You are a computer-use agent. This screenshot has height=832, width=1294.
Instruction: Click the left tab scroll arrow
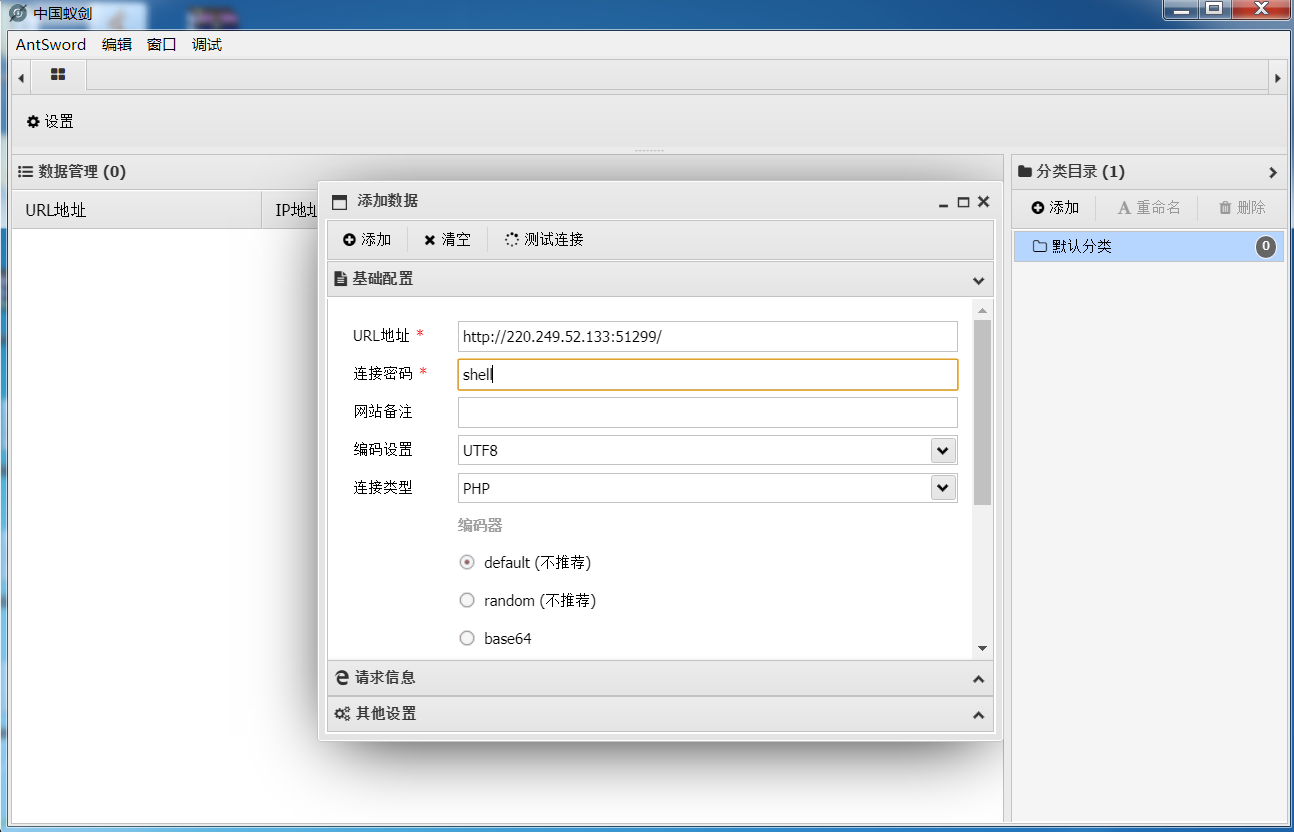(x=21, y=77)
